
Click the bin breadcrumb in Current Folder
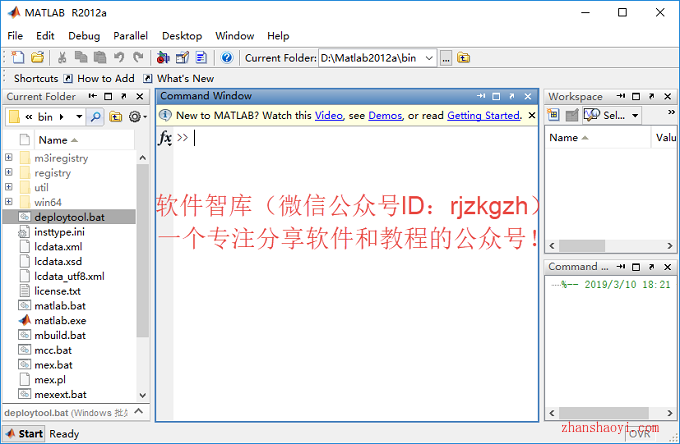coord(45,117)
